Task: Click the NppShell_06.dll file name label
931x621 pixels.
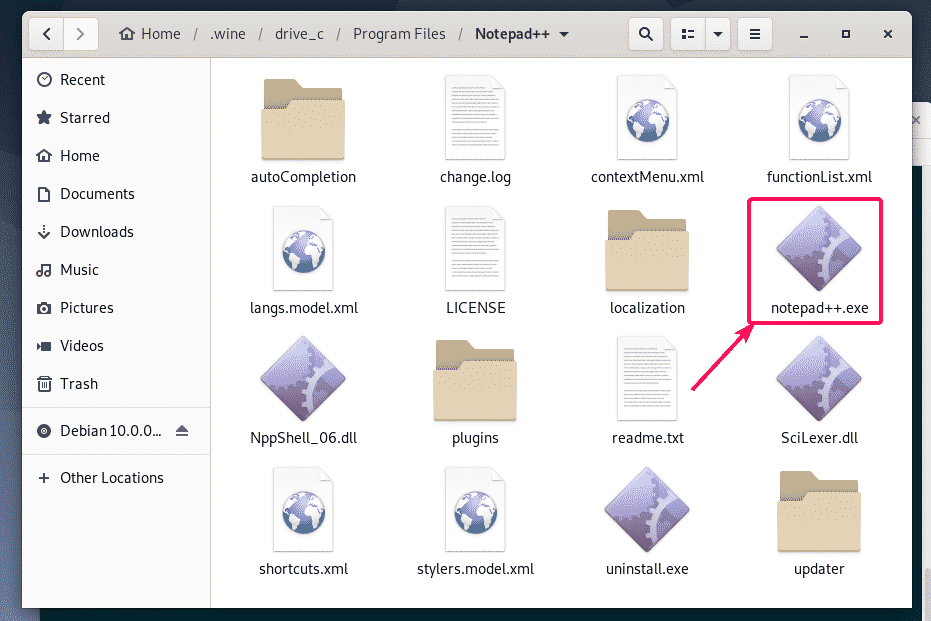Action: point(303,438)
